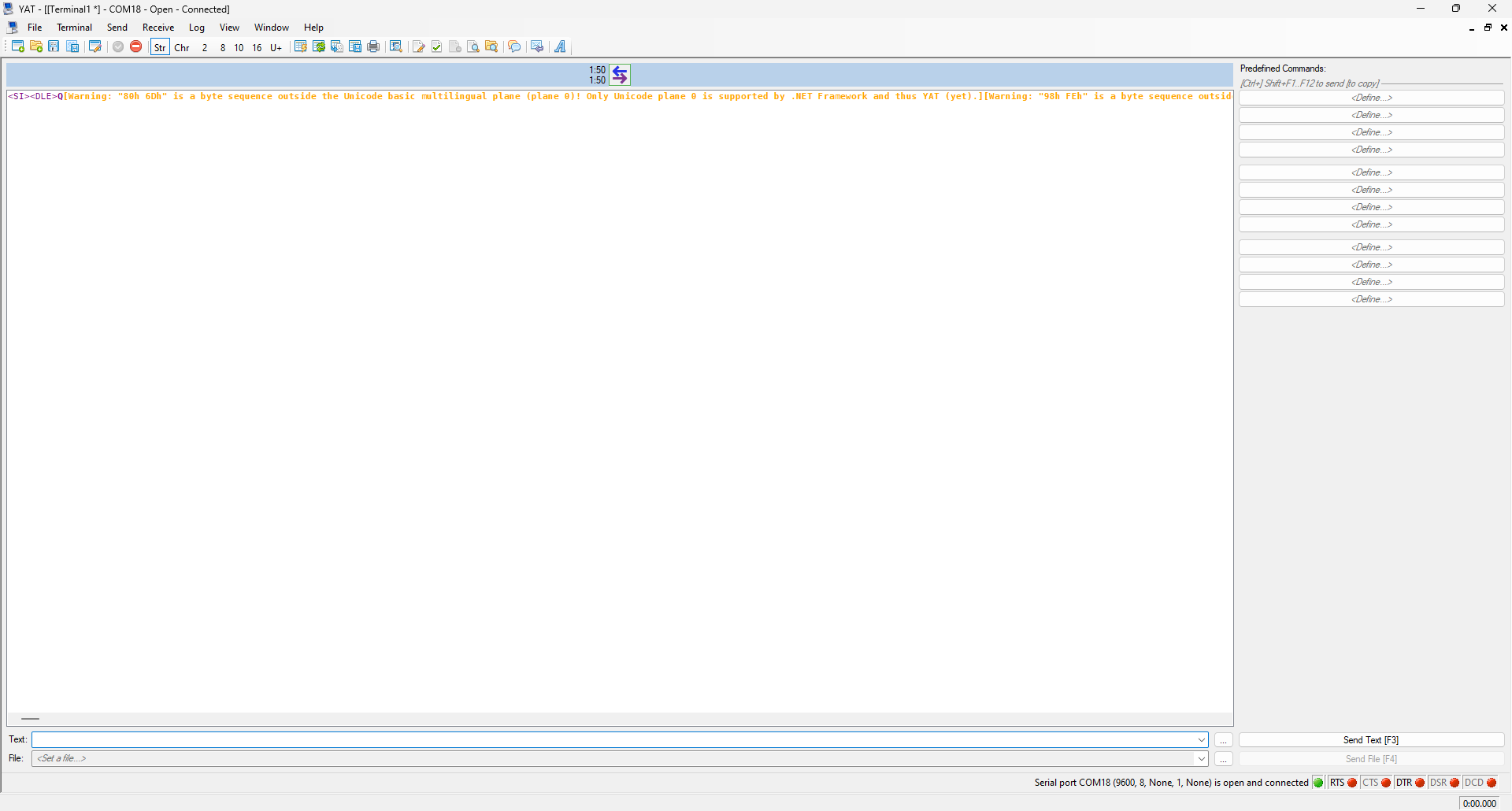Open the Log menu
Viewport: 1512px width, 811px height.
pyautogui.click(x=197, y=28)
